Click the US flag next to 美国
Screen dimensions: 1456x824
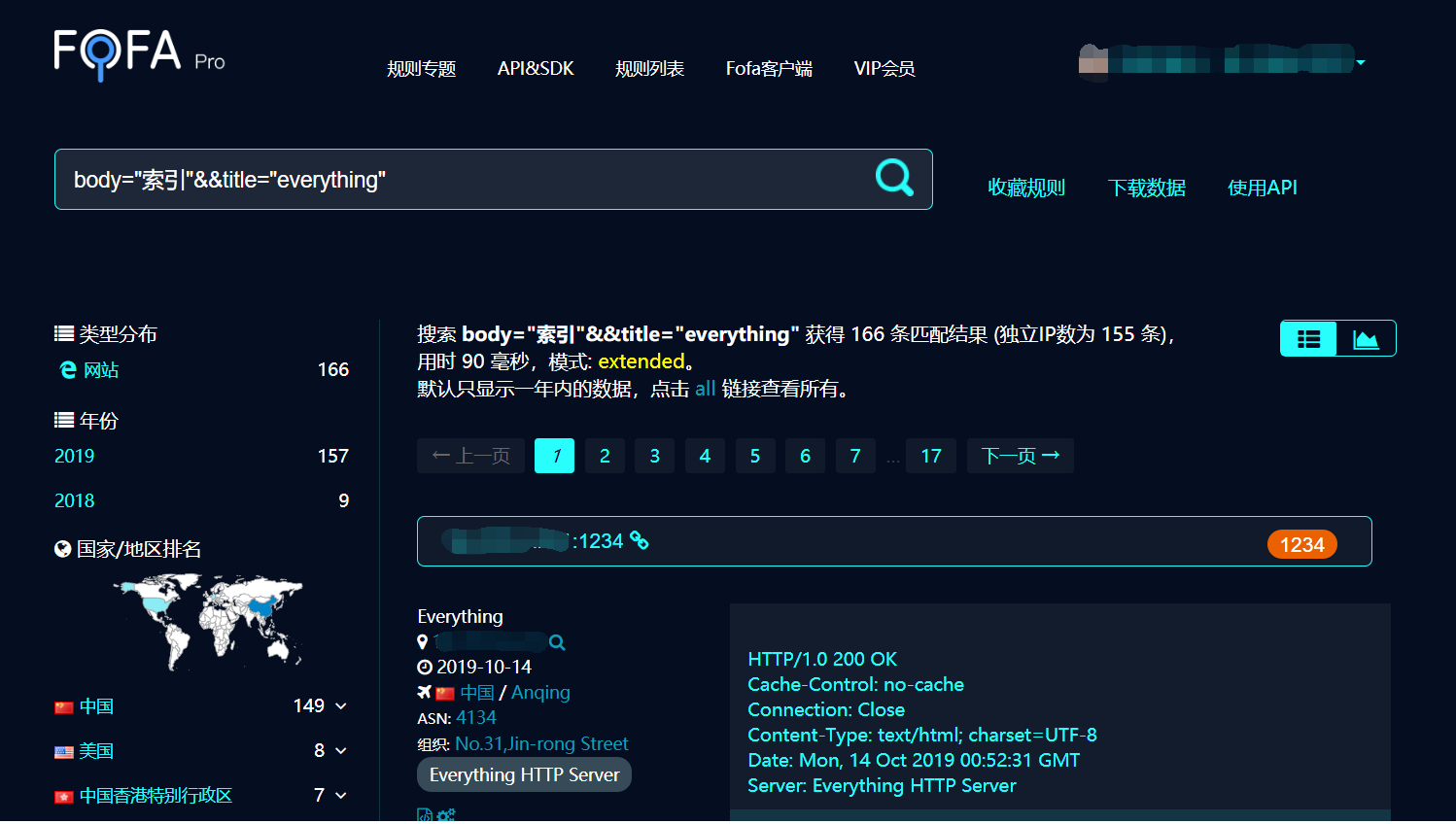(64, 752)
